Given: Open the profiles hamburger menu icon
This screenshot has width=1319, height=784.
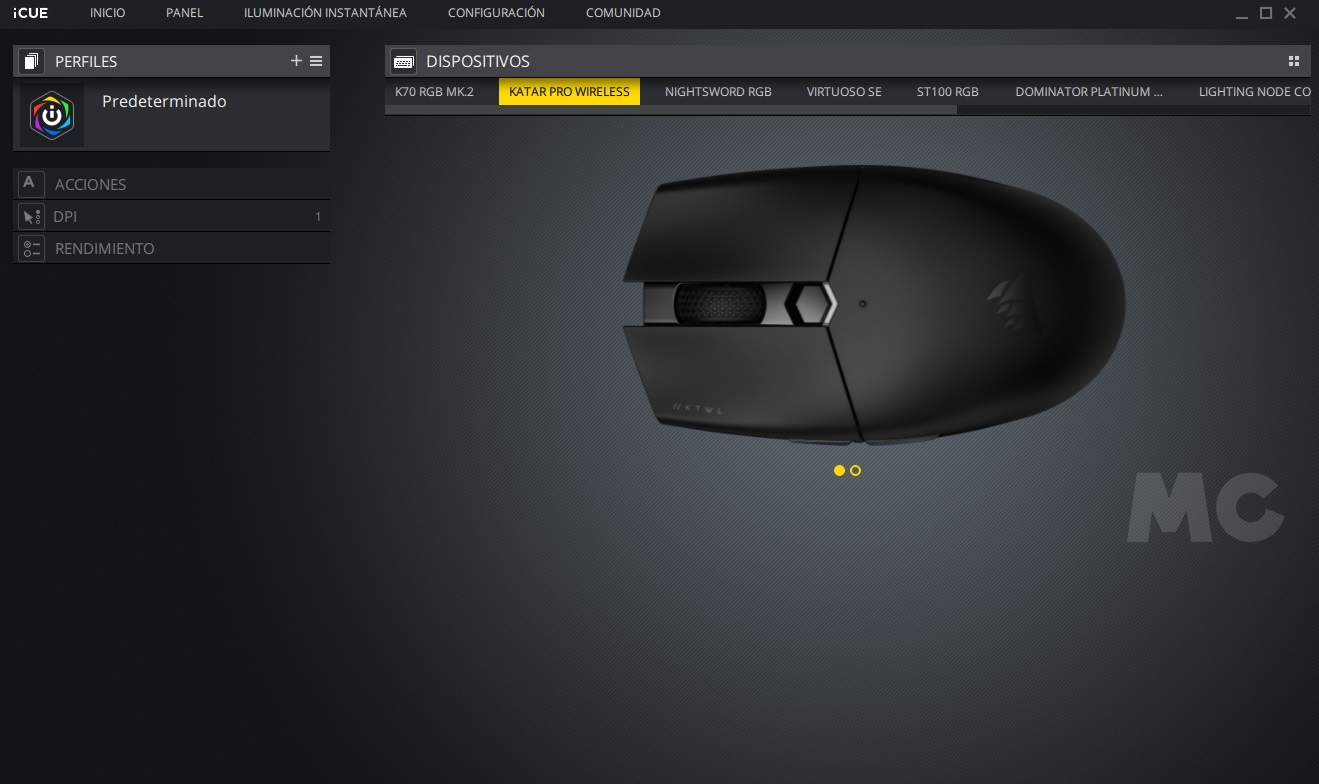Looking at the screenshot, I should pyautogui.click(x=316, y=61).
